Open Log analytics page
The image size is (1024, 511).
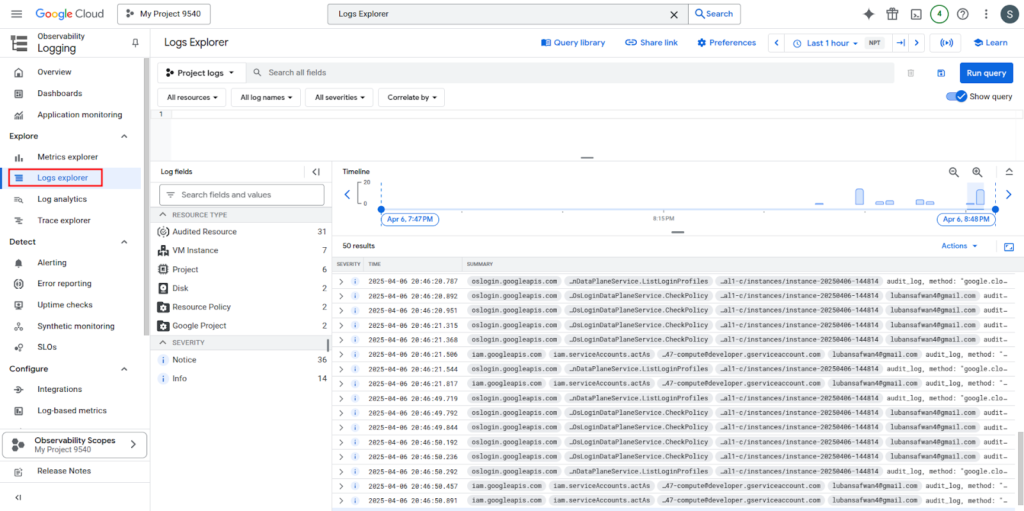62,199
